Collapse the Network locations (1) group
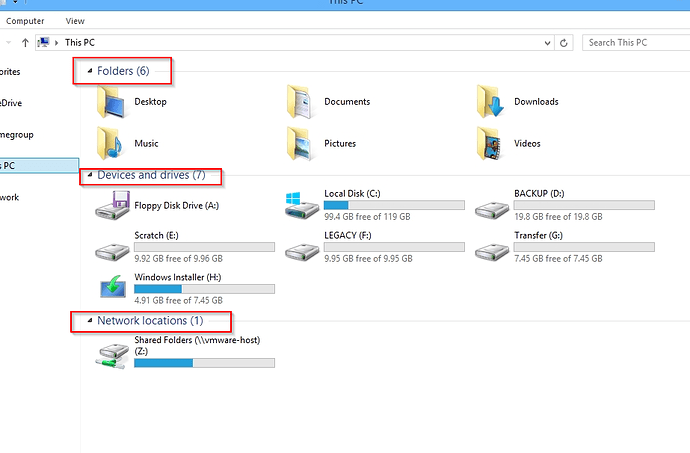690x453 pixels. point(90,320)
